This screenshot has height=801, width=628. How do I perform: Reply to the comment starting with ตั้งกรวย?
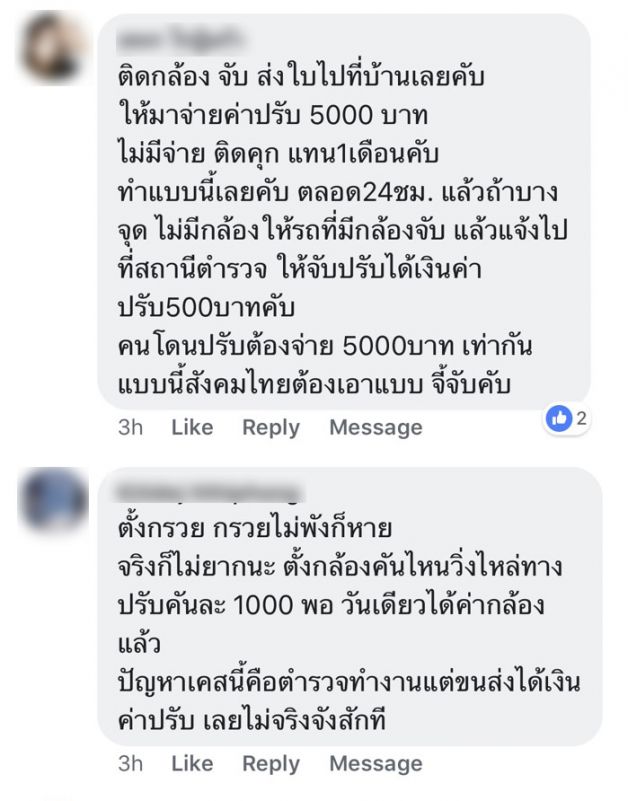[271, 764]
